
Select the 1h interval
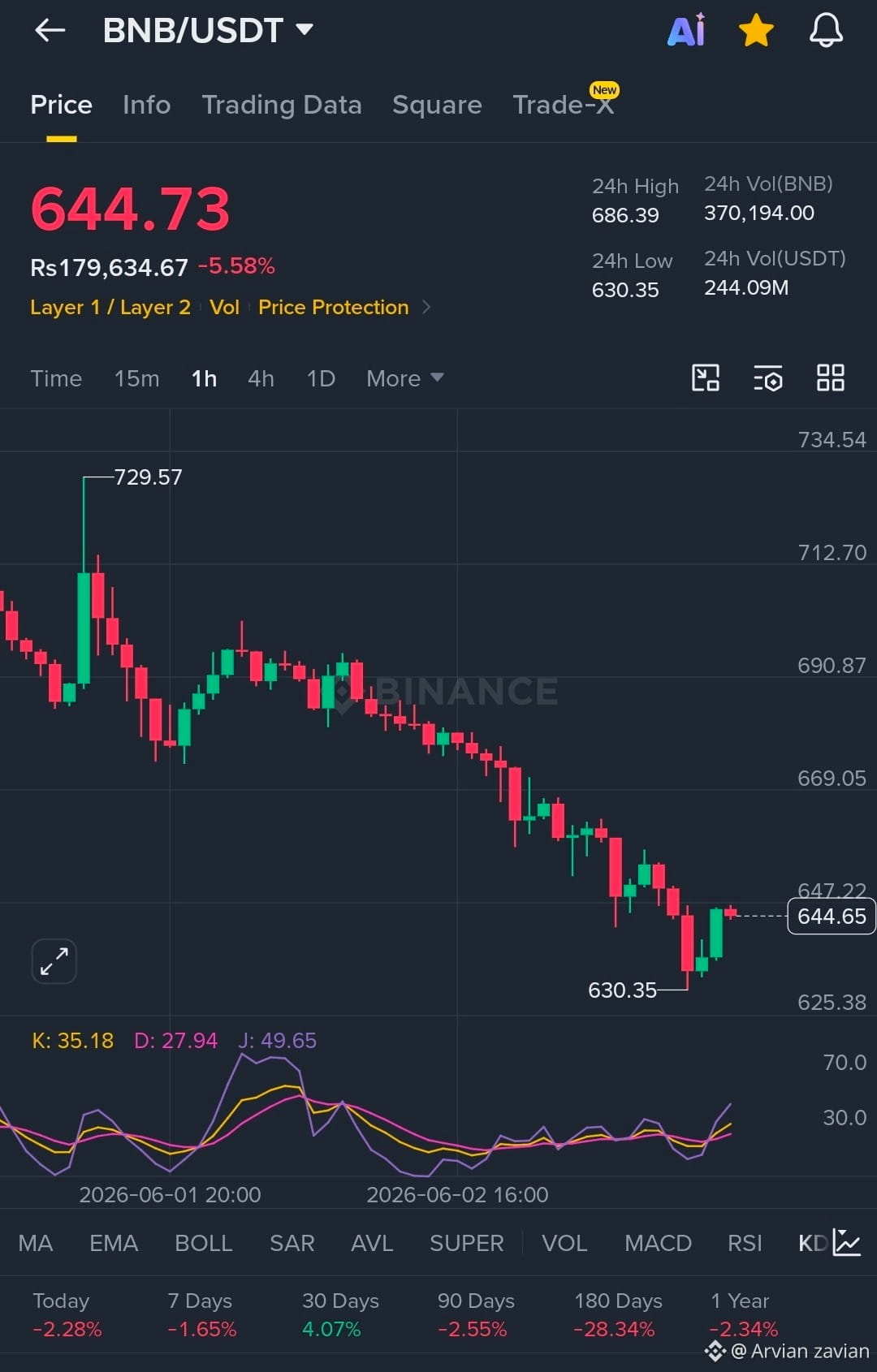click(x=204, y=378)
